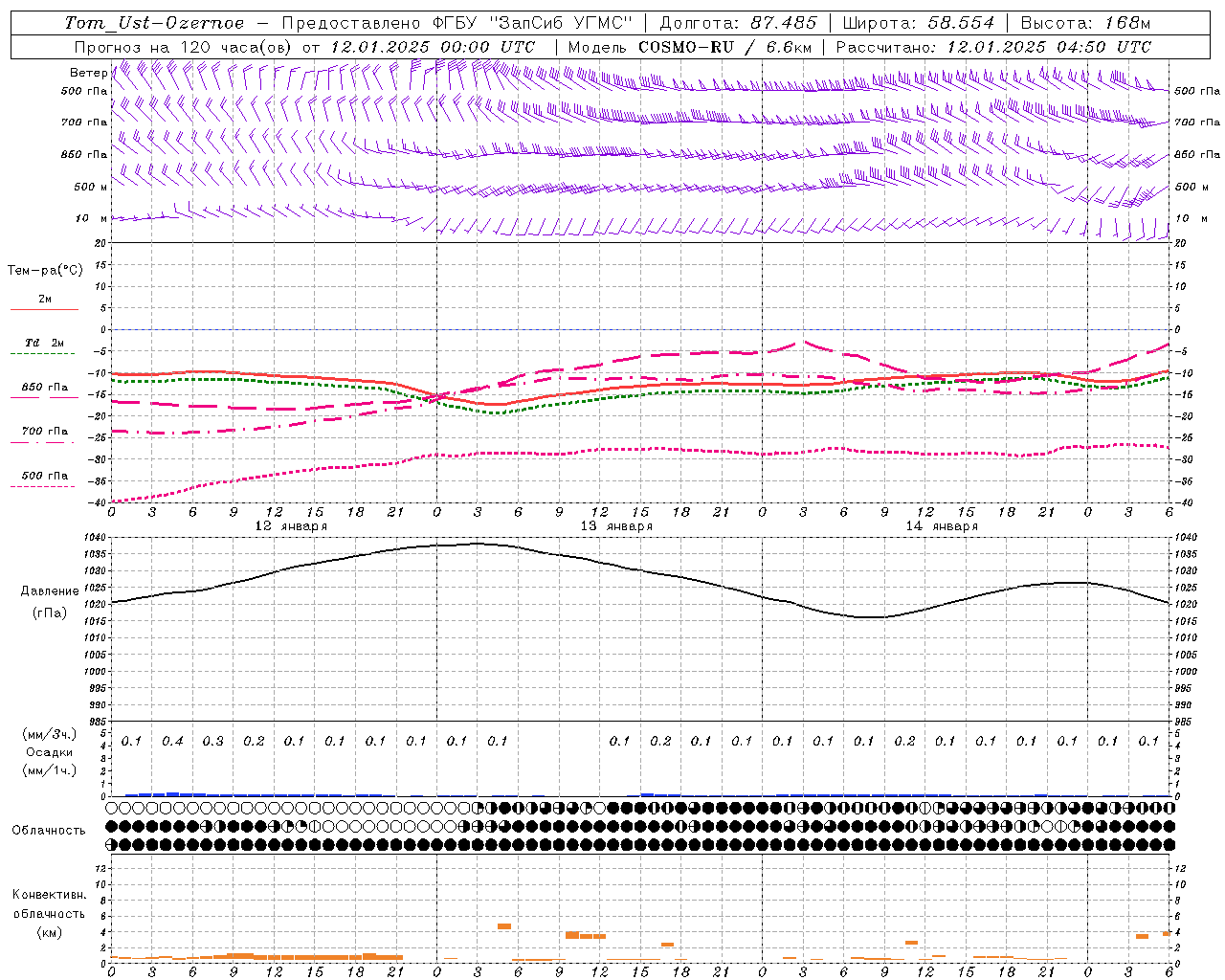Click the date label 12 января
Image resolution: width=1225 pixels, height=980 pixels.
(291, 526)
